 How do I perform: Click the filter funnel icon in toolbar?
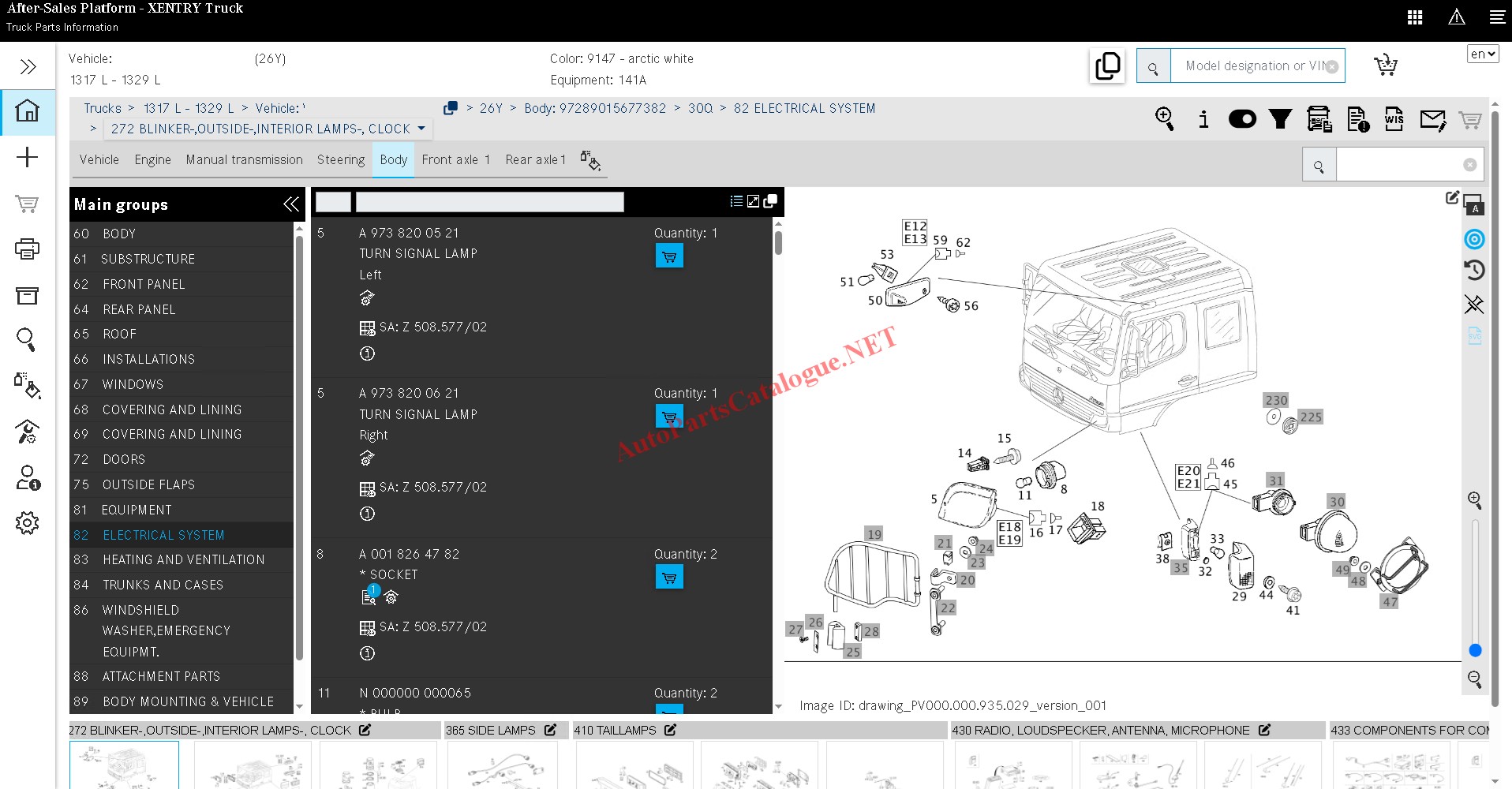[x=1280, y=119]
